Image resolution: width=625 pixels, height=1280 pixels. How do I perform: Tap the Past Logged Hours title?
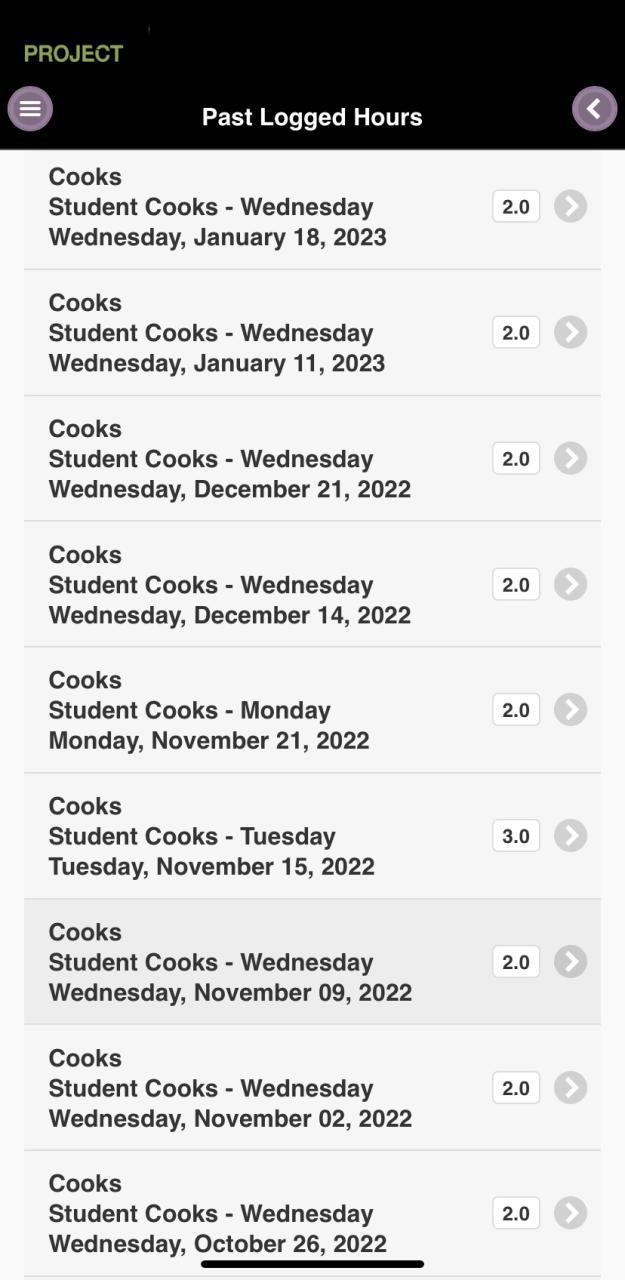pyautogui.click(x=312, y=117)
